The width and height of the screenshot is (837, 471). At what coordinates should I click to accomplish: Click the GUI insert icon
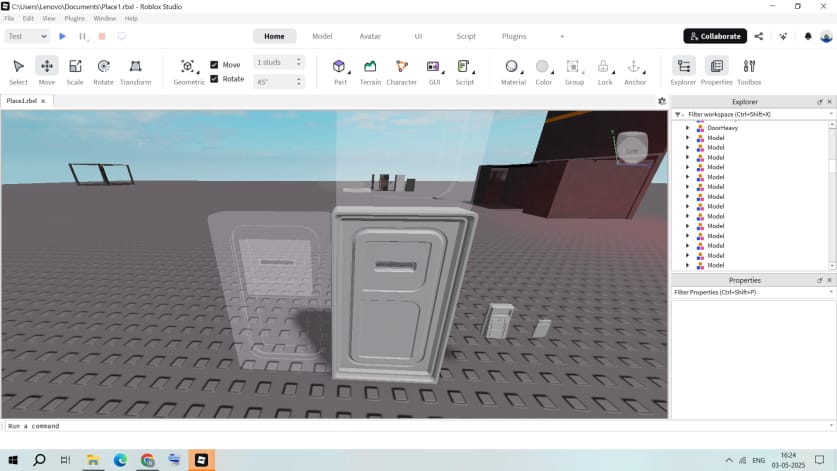(x=432, y=66)
